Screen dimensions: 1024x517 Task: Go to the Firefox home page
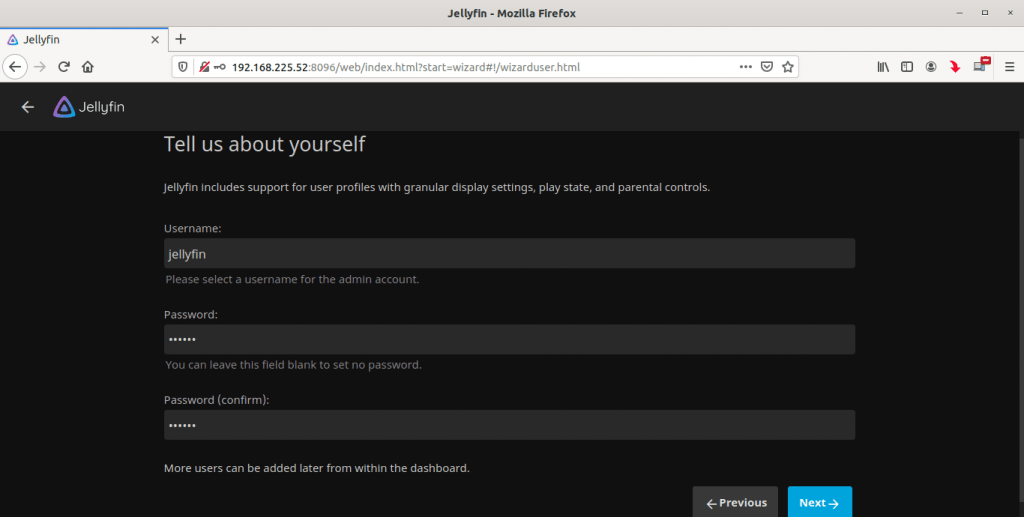[x=88, y=67]
